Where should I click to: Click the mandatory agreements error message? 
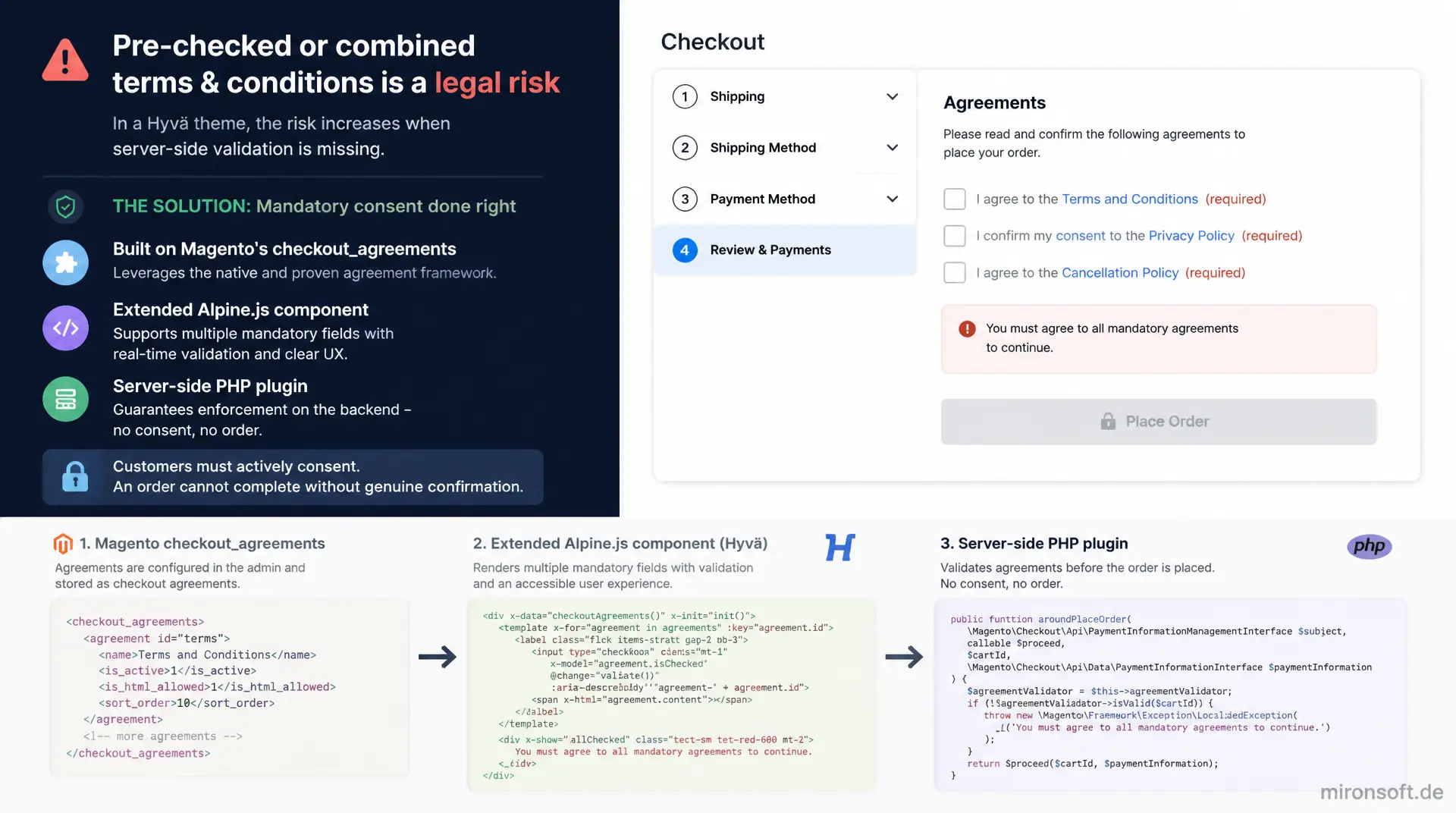pos(1159,338)
